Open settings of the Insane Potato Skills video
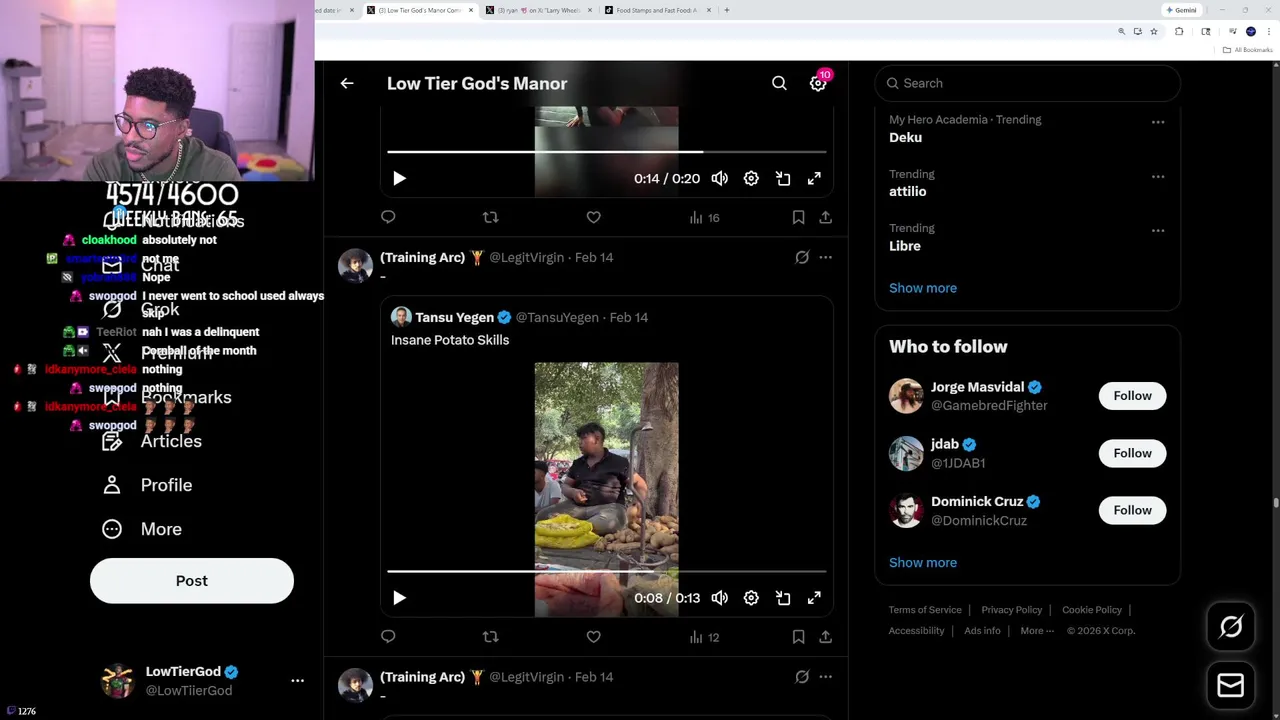This screenshot has height=720, width=1280. click(x=751, y=598)
